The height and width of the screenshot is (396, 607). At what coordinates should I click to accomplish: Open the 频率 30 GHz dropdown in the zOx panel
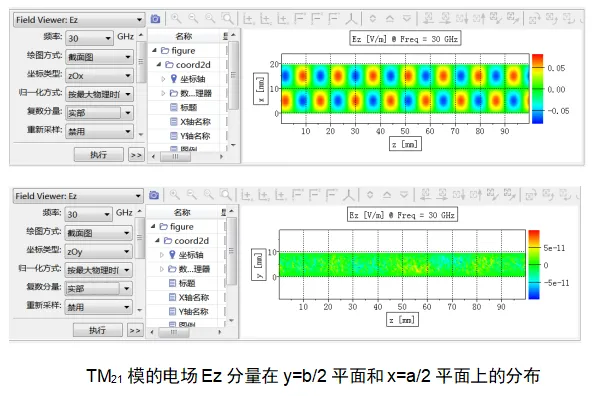pyautogui.click(x=89, y=38)
